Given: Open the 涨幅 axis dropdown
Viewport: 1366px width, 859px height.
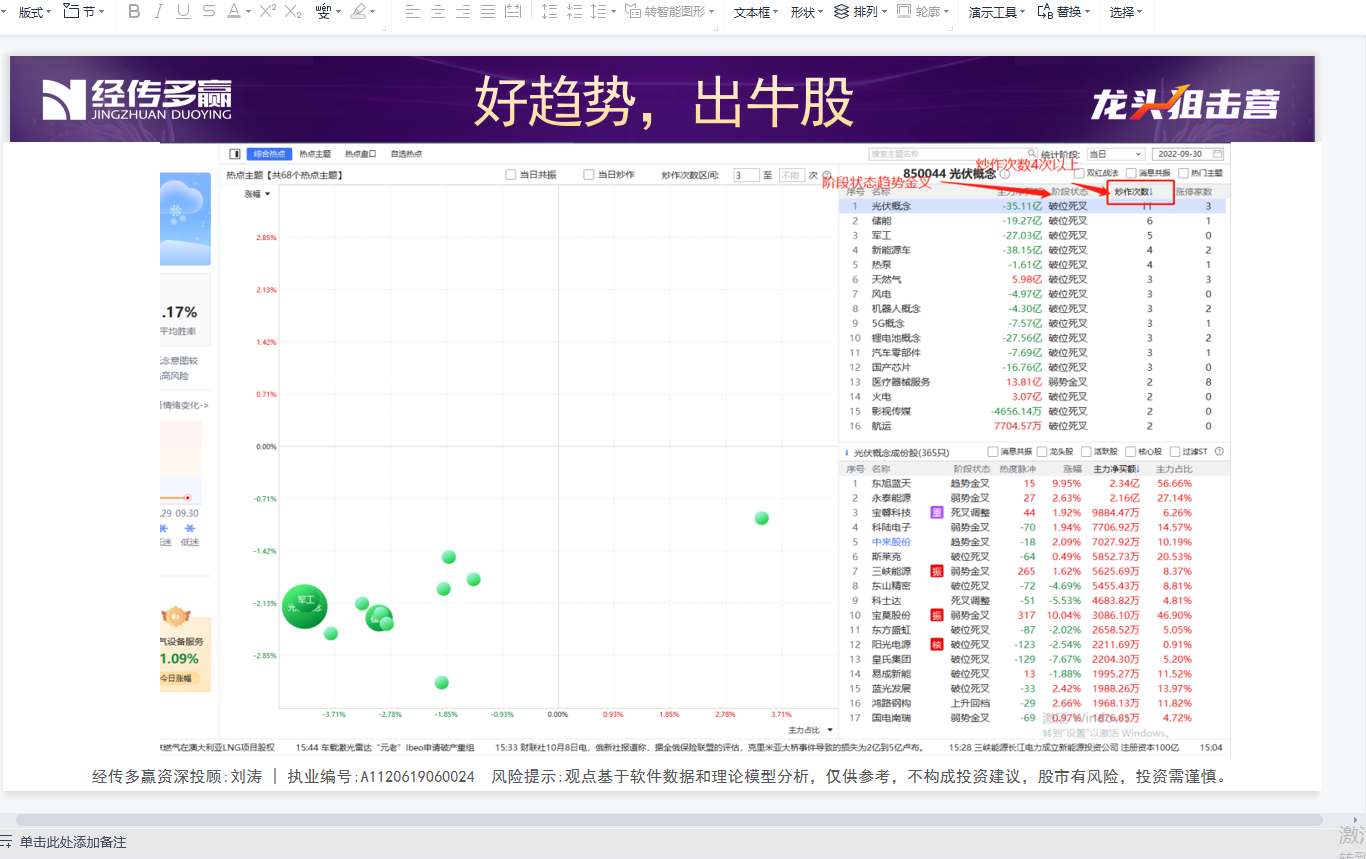Looking at the screenshot, I should coord(258,194).
